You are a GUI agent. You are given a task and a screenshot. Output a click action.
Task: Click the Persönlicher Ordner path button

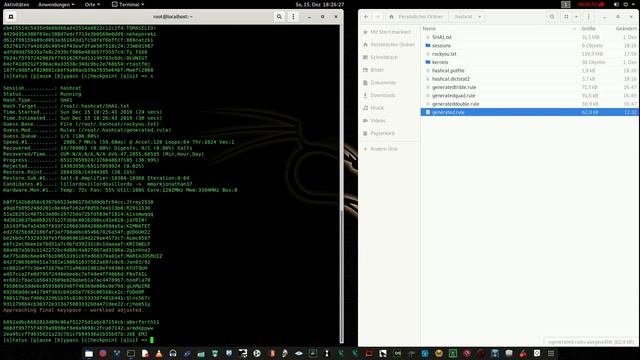point(416,17)
